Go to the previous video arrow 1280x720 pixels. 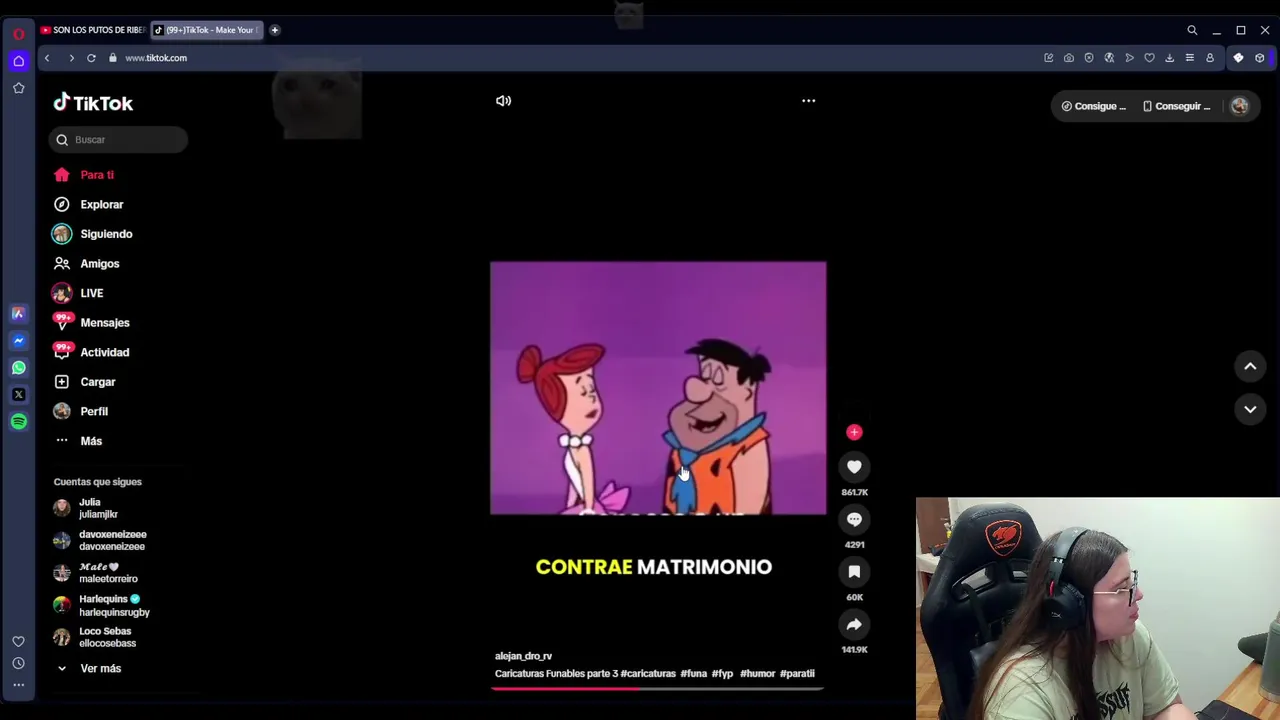coord(1250,367)
